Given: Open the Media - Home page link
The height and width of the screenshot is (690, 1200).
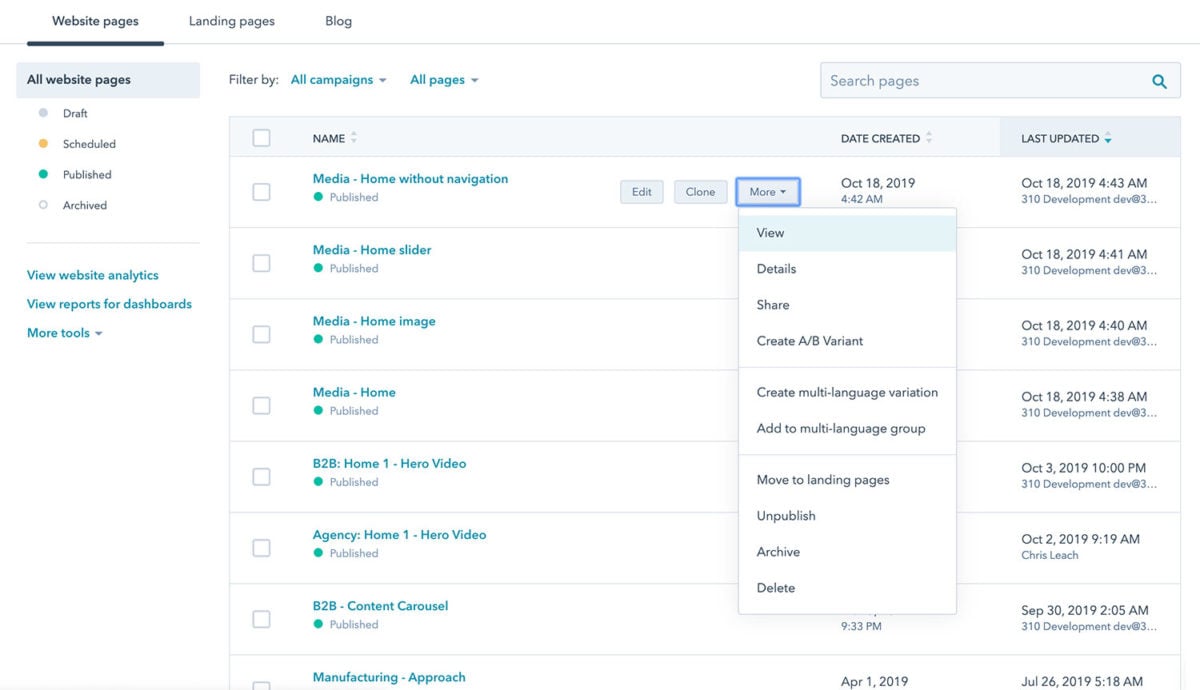Looking at the screenshot, I should (354, 392).
